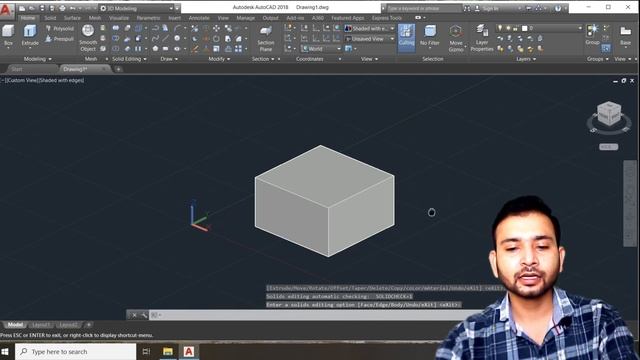Open command line customize wrench
The height and width of the screenshot is (360, 640).
(x=144, y=315)
